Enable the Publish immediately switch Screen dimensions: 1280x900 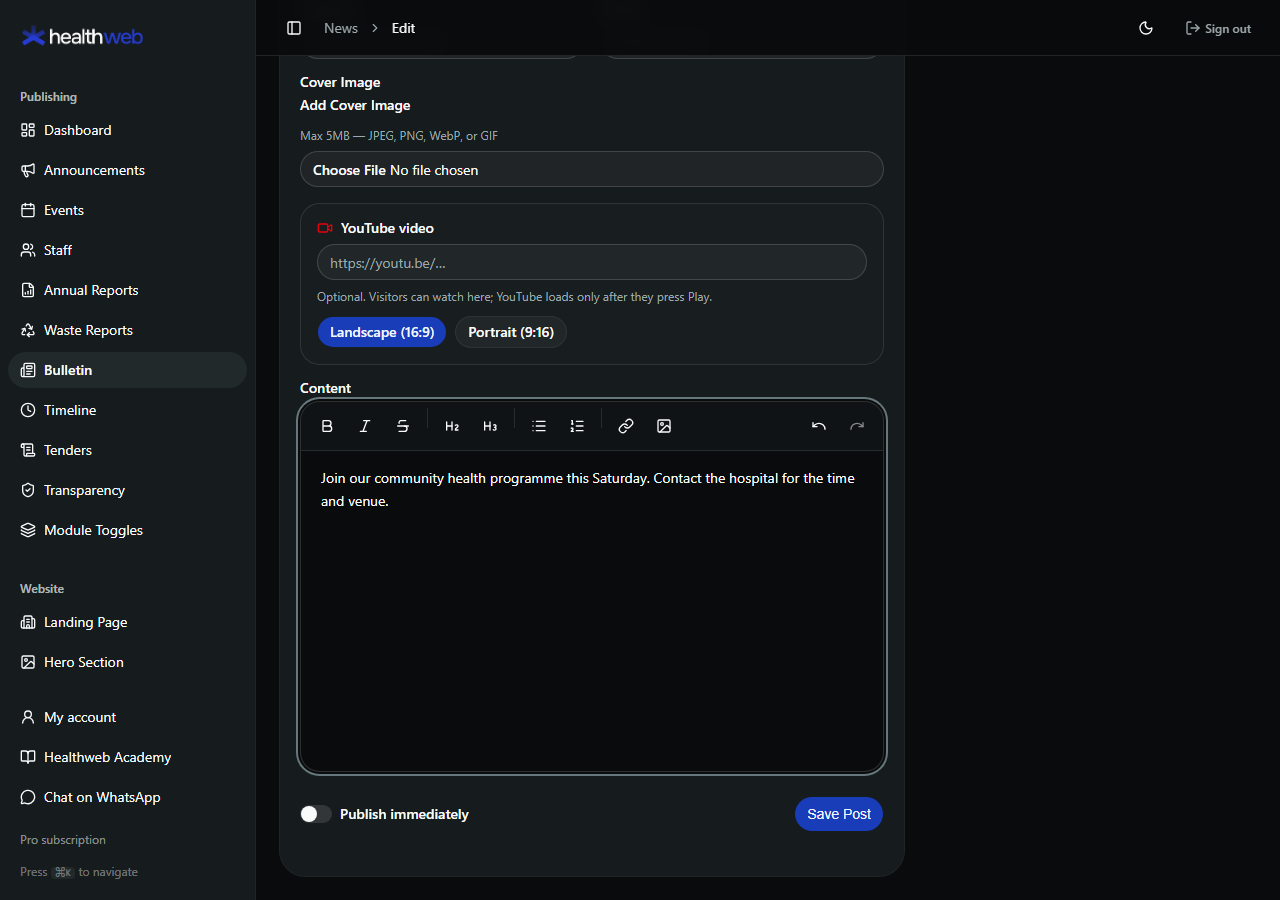(x=316, y=814)
